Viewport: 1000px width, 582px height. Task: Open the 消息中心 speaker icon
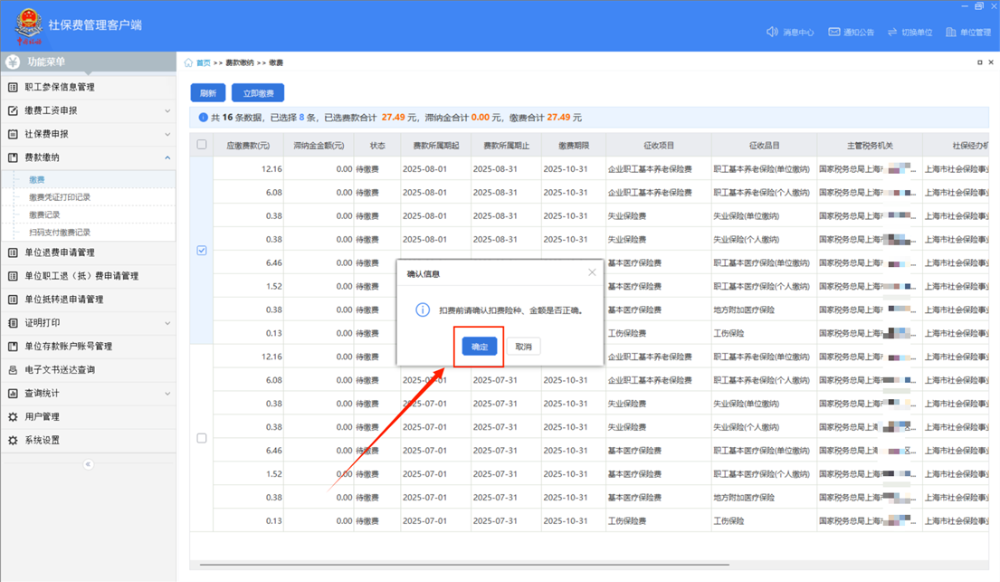[x=772, y=32]
